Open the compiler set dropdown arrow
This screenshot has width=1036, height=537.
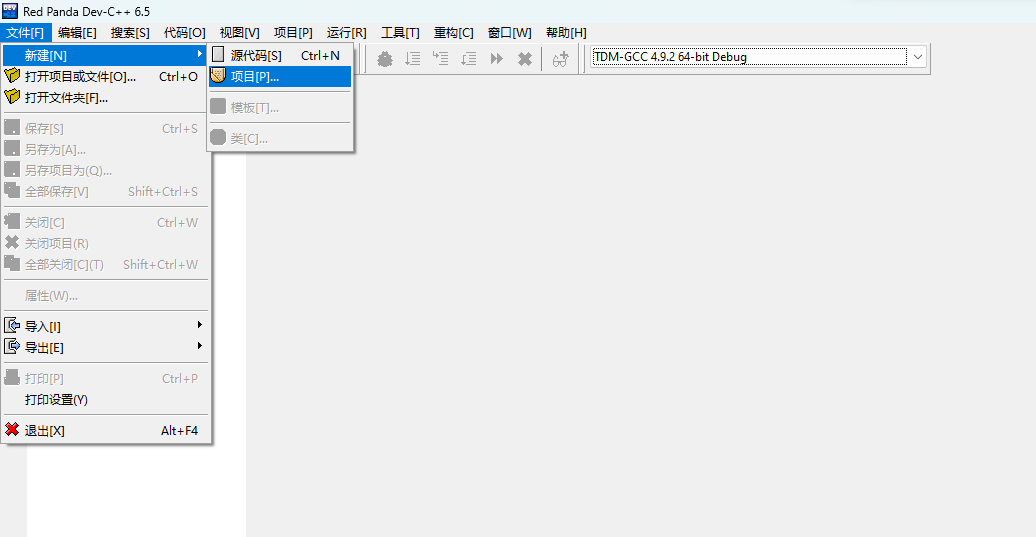(918, 57)
